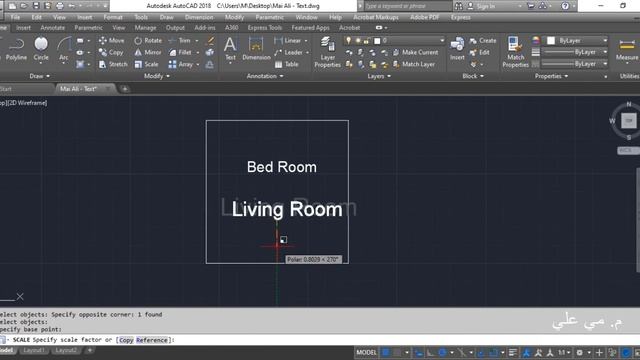Select the Fillet tool
The height and width of the screenshot is (360, 640).
pos(180,52)
